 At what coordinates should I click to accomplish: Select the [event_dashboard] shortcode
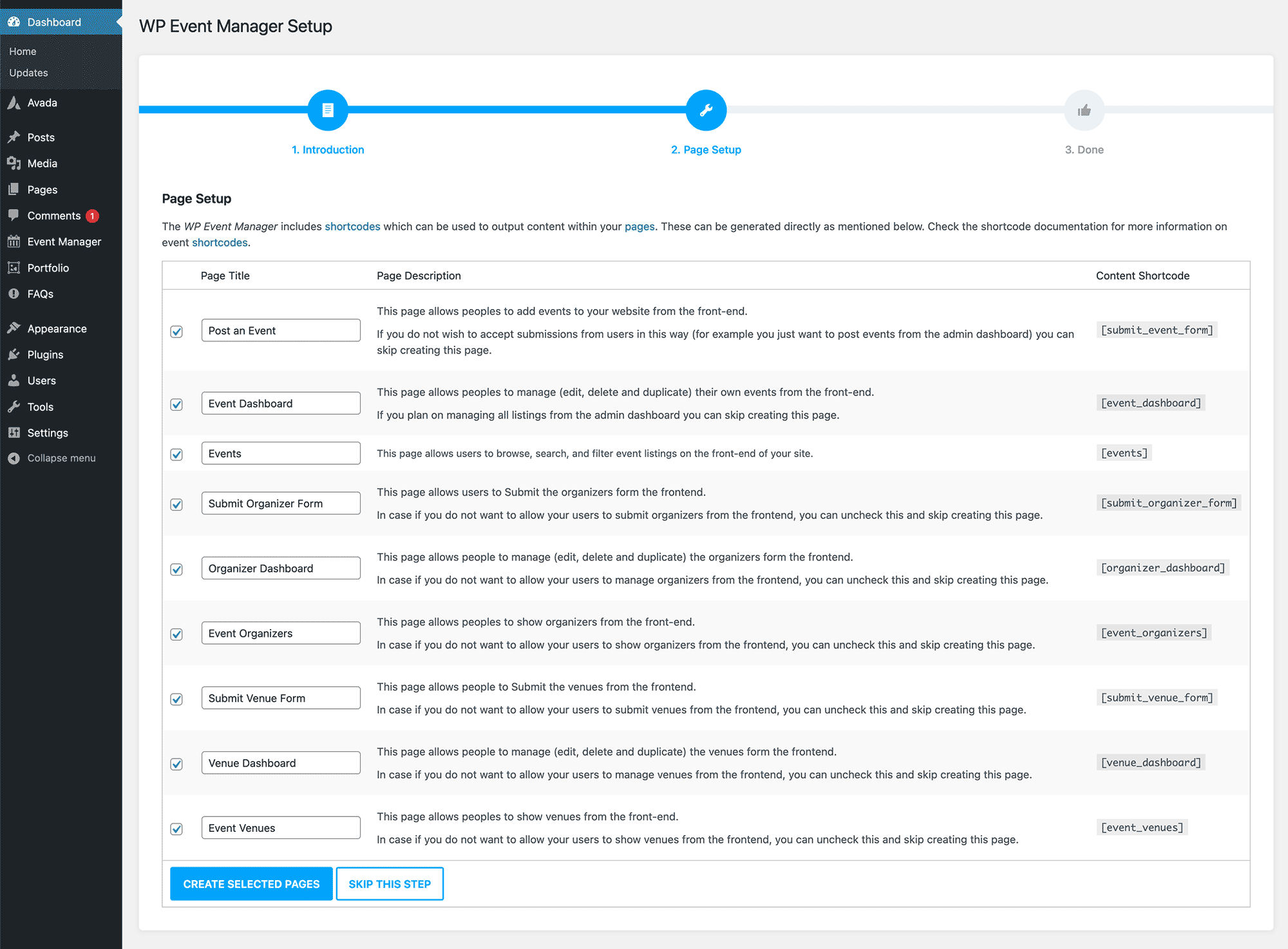point(1151,403)
